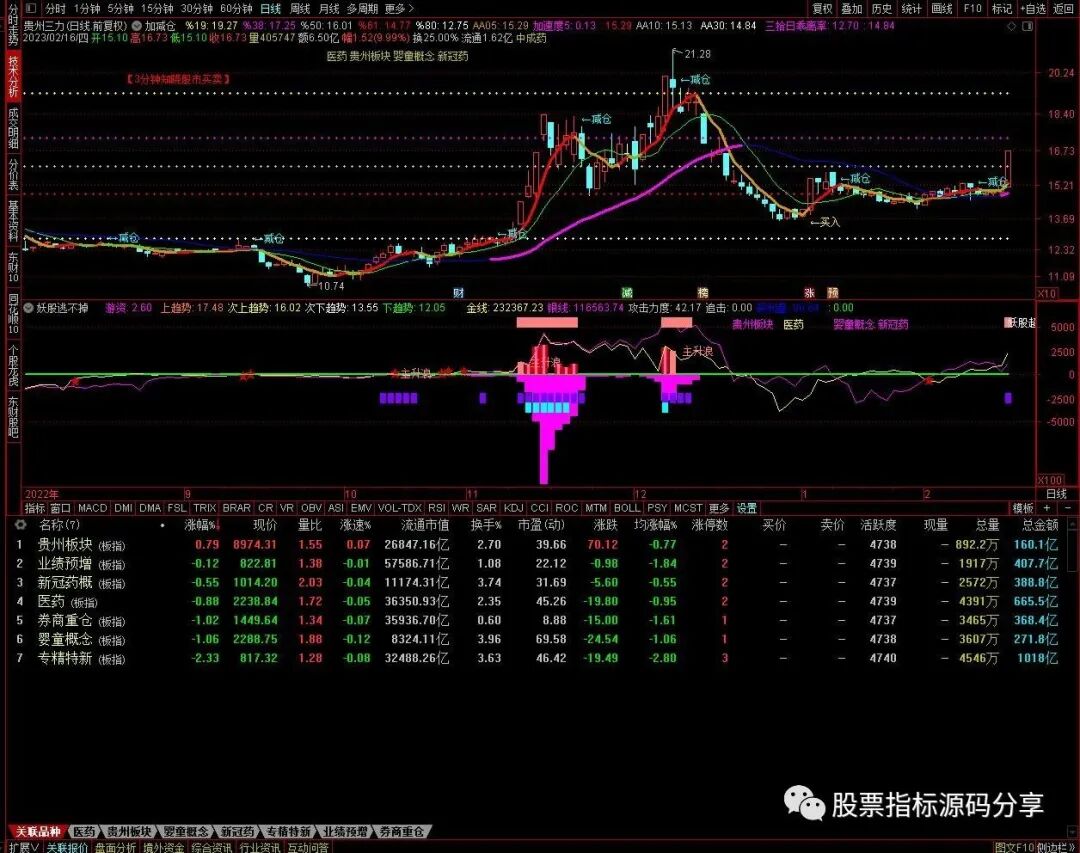Click the diamond icon at chart top-right

[1011, 26]
